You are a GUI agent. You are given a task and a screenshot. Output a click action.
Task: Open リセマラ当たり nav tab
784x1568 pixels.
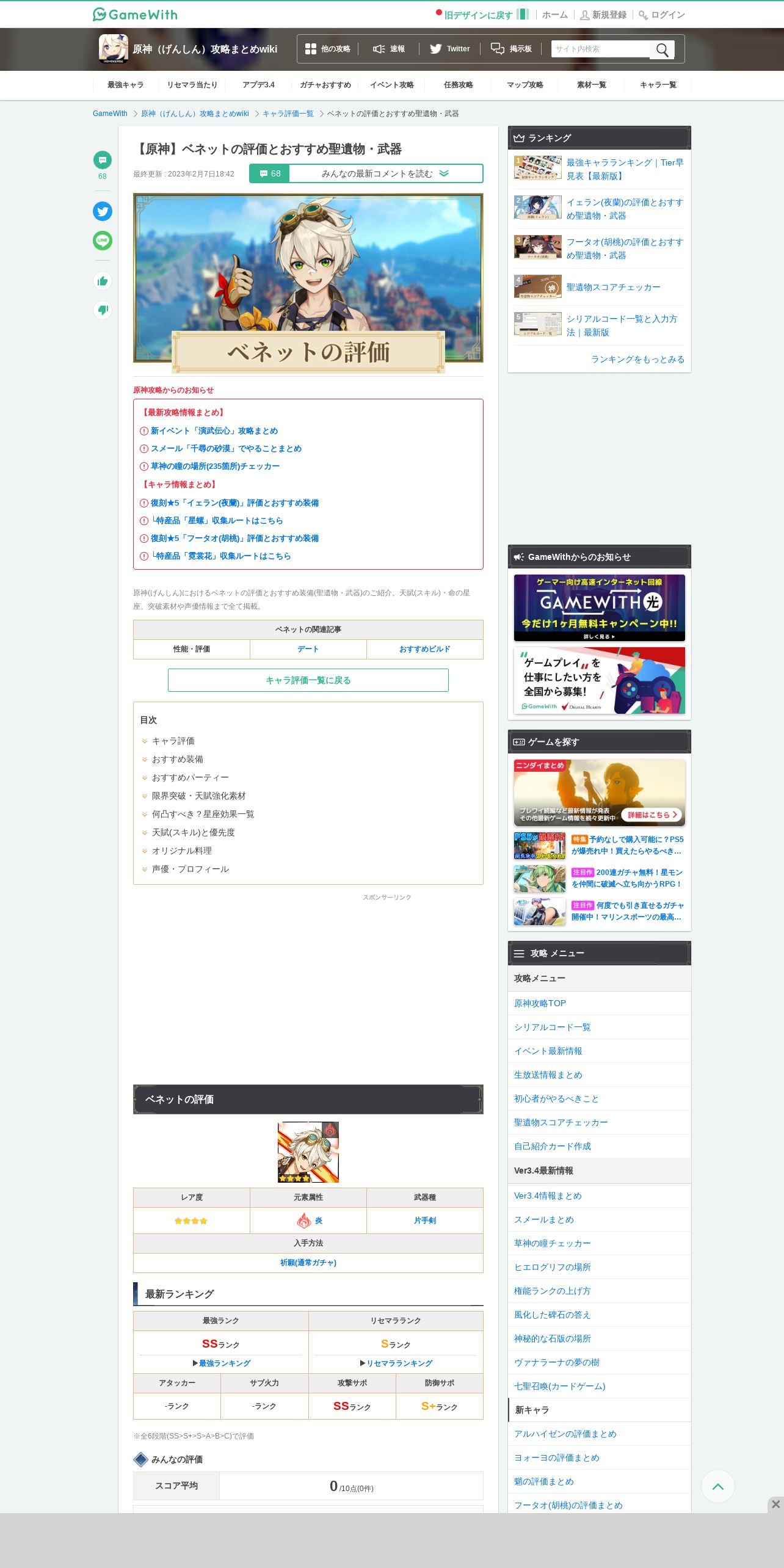192,85
